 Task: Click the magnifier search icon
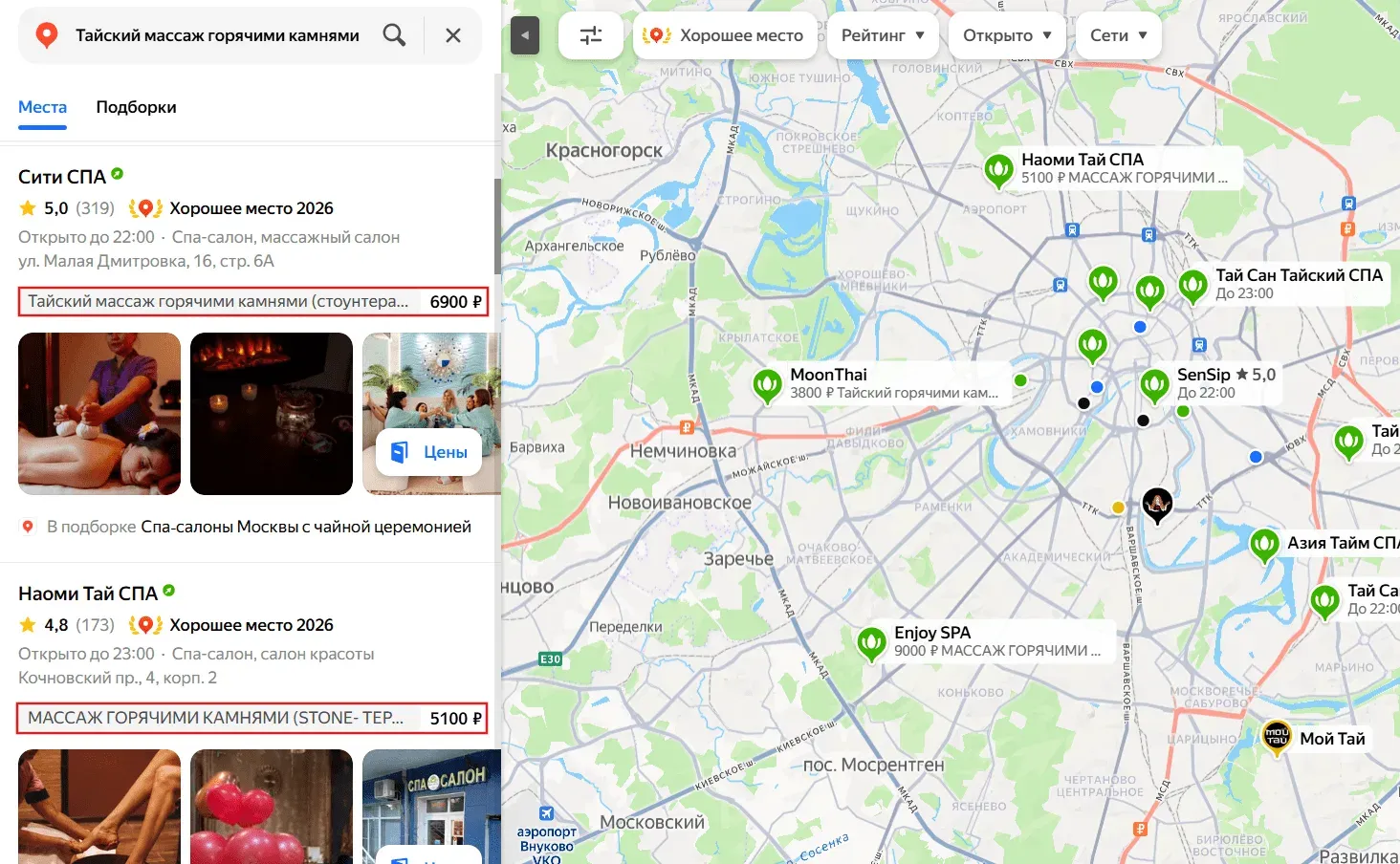click(394, 35)
